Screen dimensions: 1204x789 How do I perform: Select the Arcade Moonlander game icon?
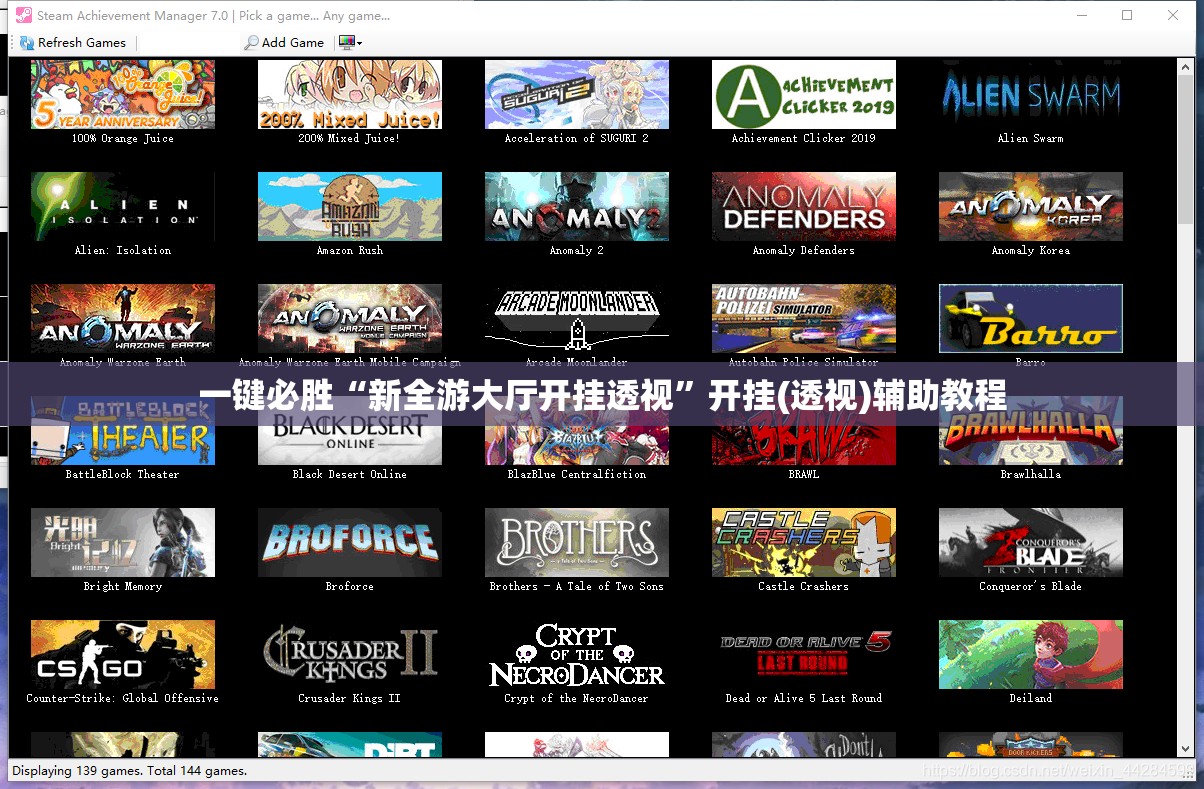click(x=577, y=318)
